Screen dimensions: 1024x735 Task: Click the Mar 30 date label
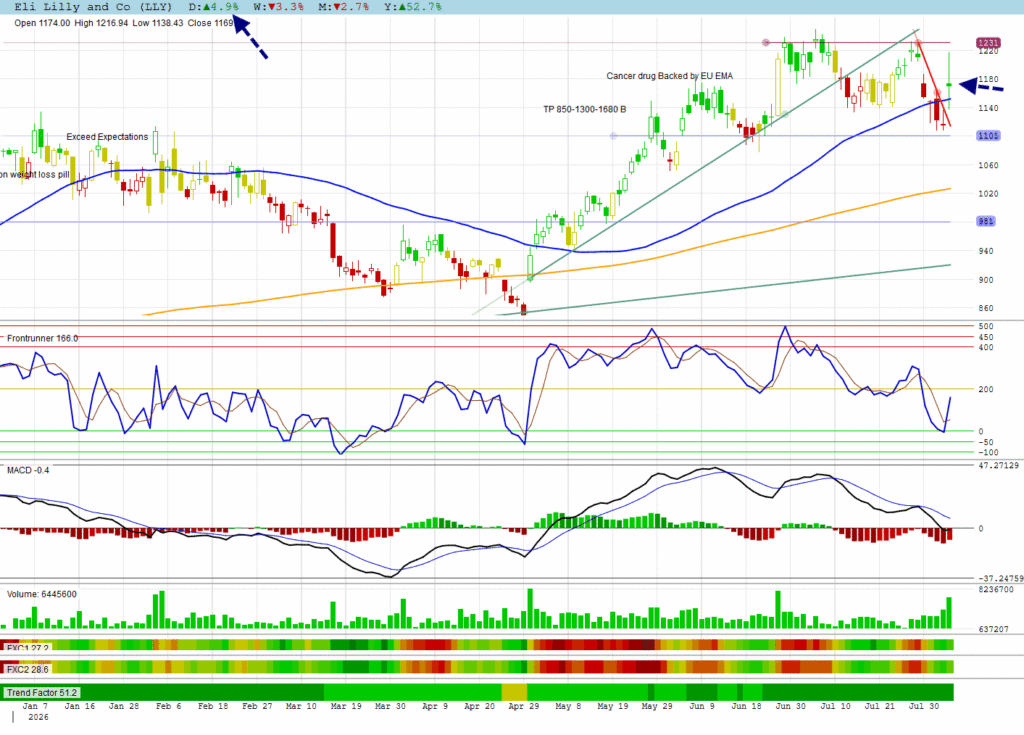[390, 706]
